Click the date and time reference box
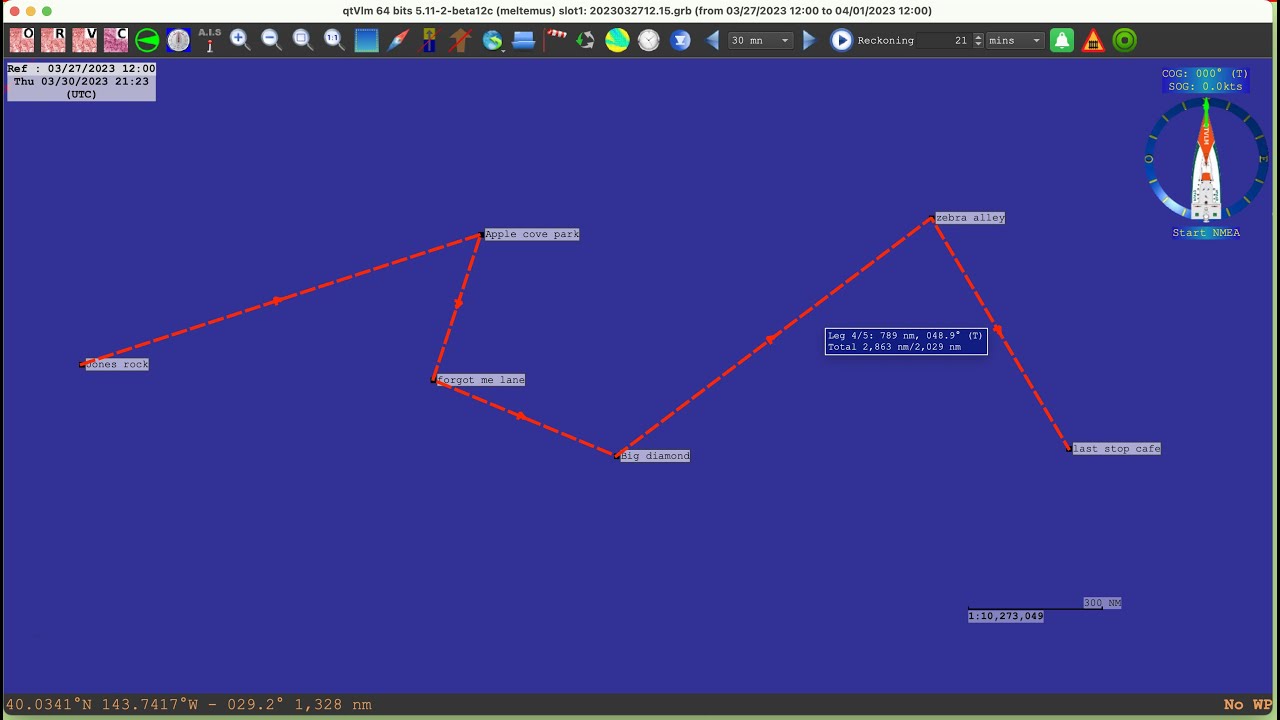 [81, 81]
